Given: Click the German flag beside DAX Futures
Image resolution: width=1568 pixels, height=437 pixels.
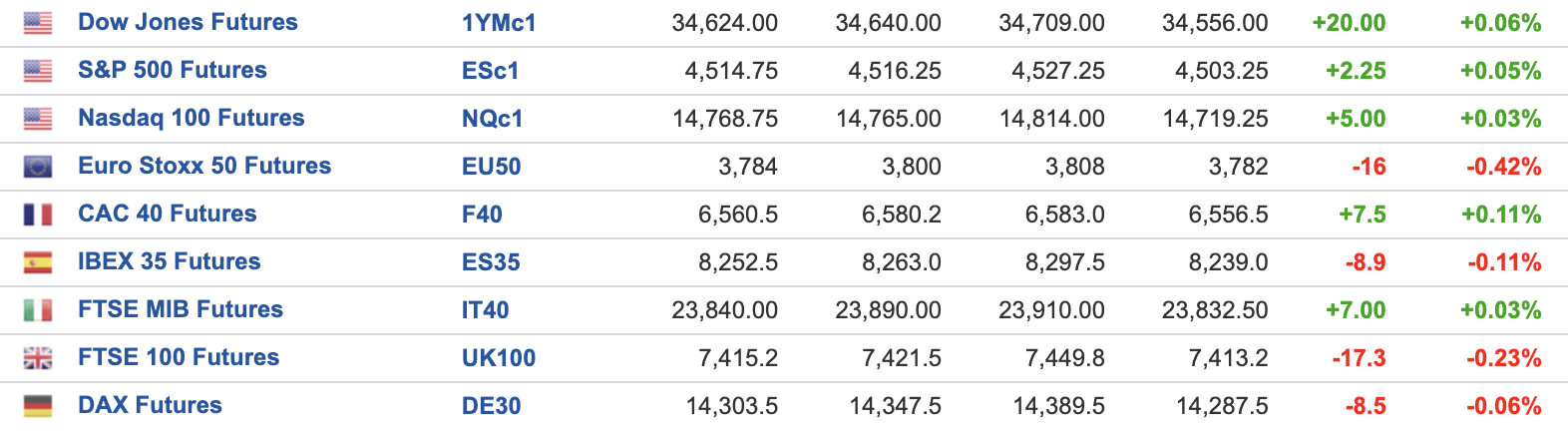Looking at the screenshot, I should [38, 406].
